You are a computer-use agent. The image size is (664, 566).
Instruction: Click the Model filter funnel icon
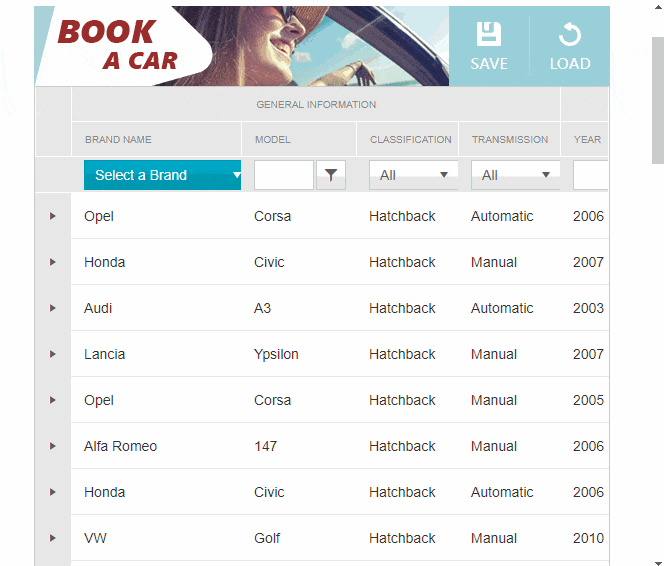coord(331,175)
